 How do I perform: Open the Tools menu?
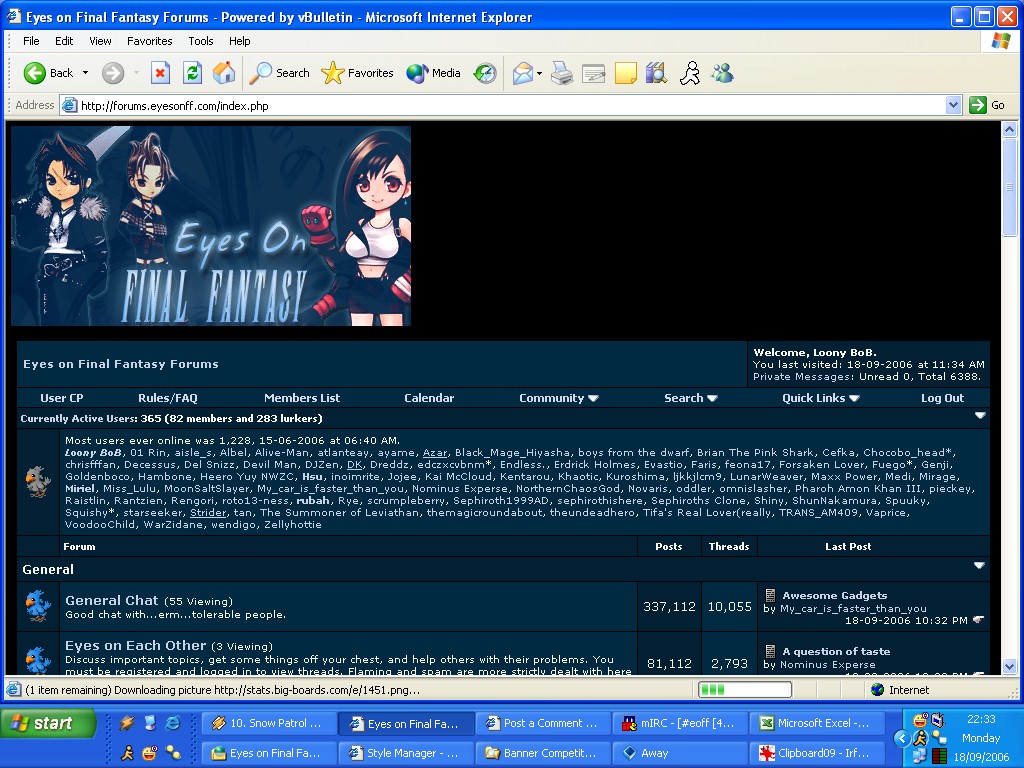click(x=200, y=40)
